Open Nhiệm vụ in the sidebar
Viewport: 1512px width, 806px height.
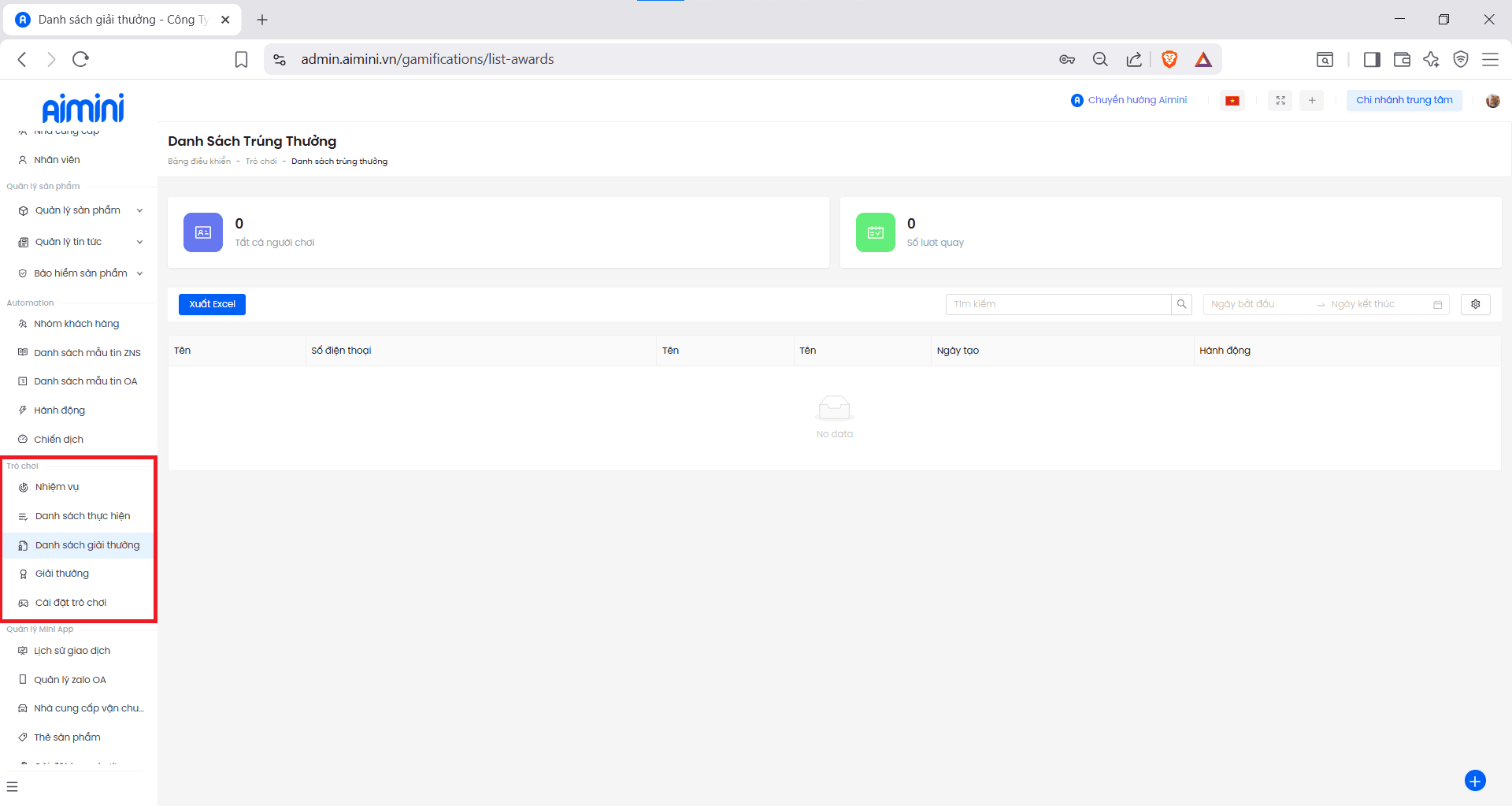click(57, 487)
